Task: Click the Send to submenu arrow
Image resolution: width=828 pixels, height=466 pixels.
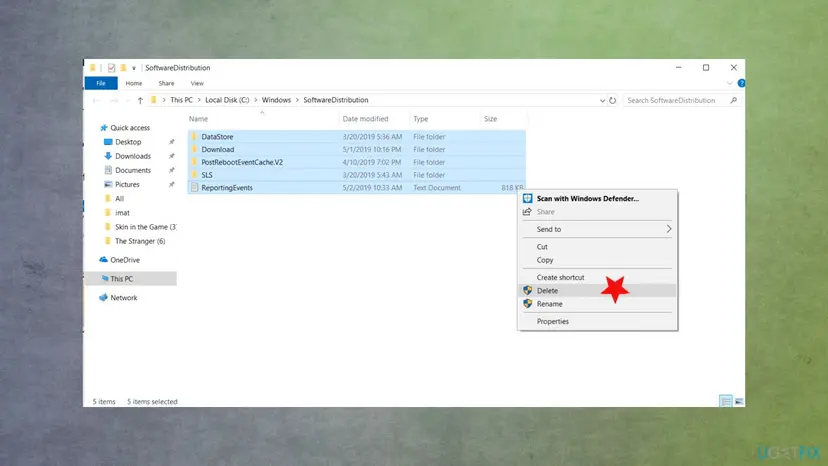Action: tap(669, 229)
